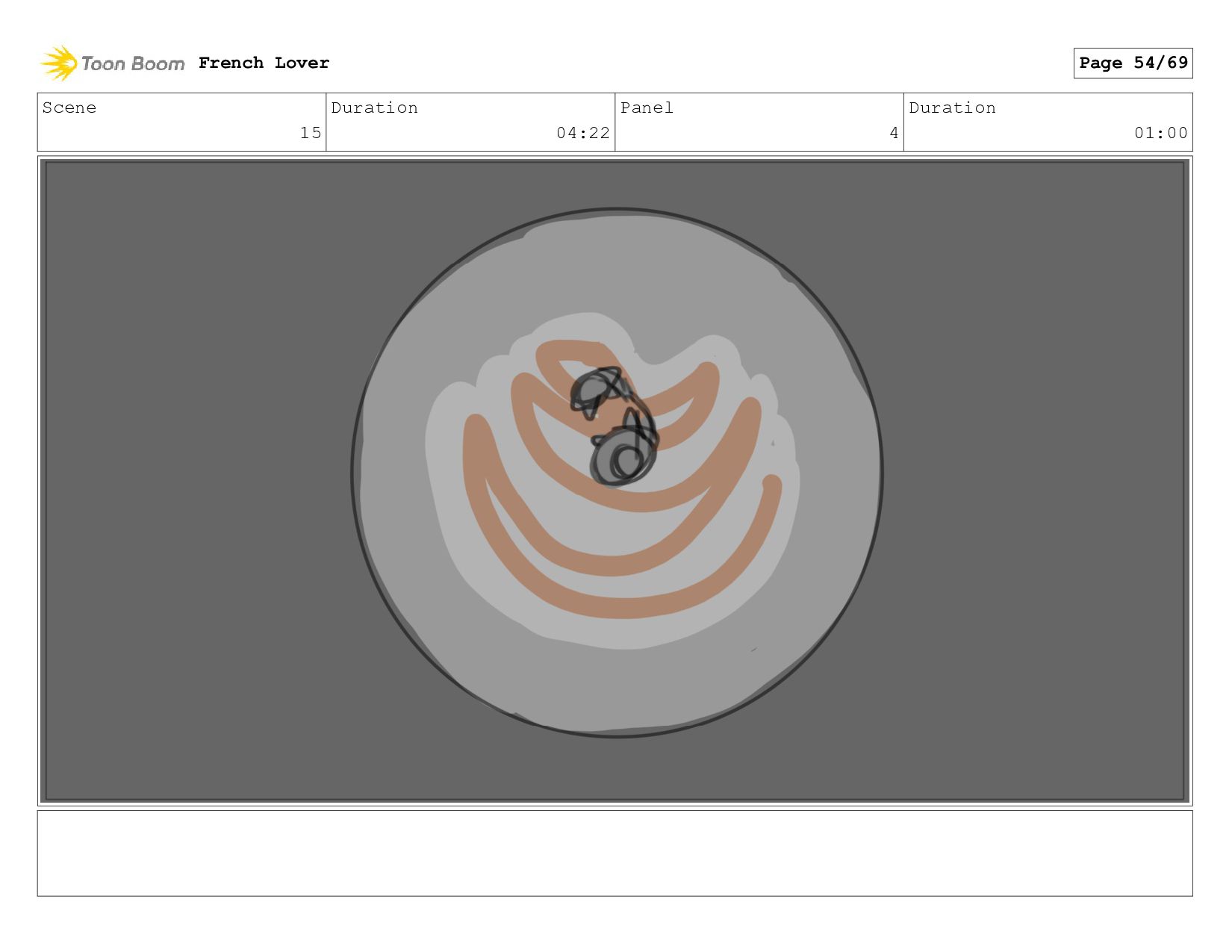Select the 'French Lover' project title
The width and height of the screenshot is (1232, 952).
[264, 63]
